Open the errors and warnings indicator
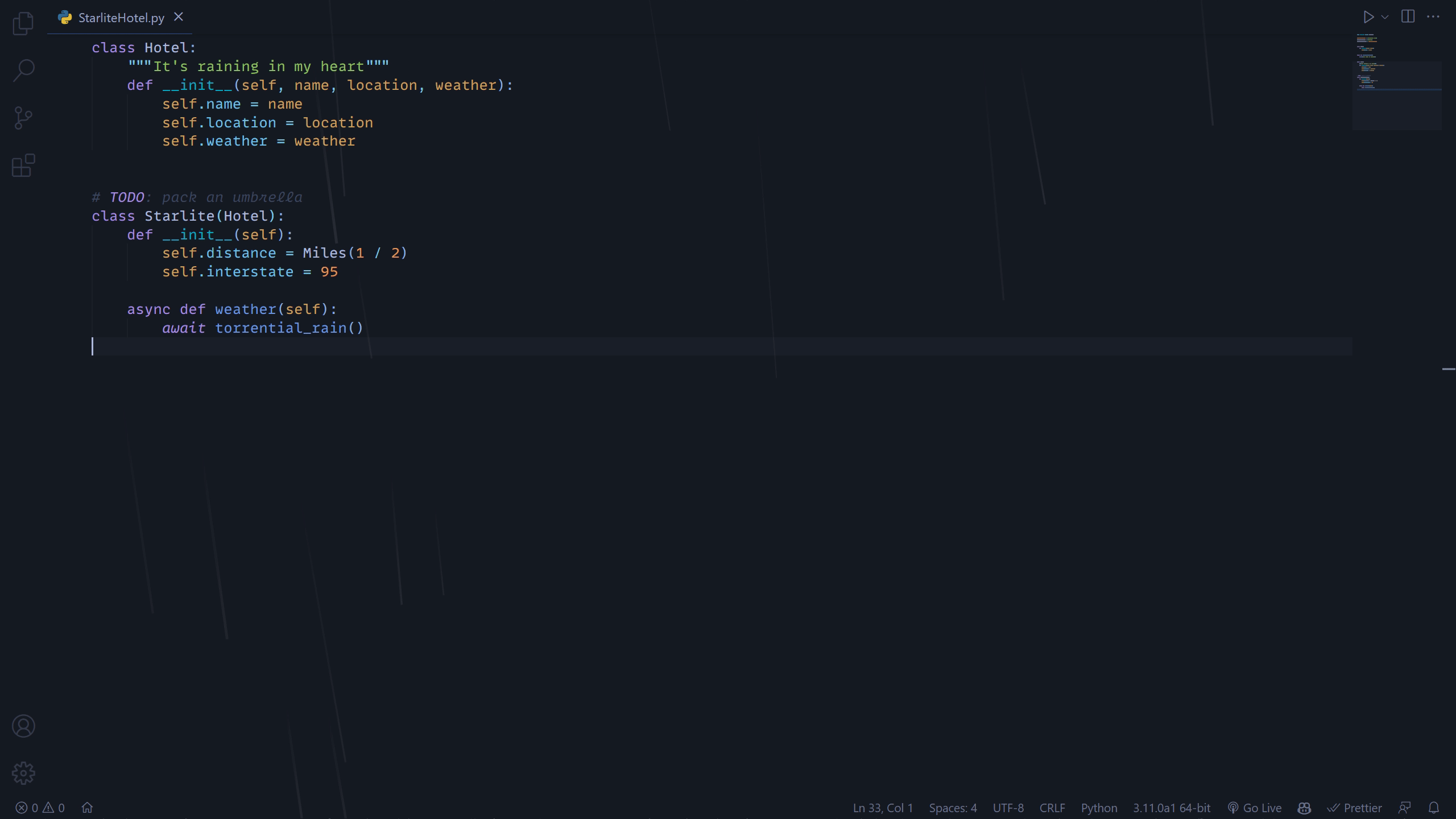The image size is (1456, 819). [40, 808]
